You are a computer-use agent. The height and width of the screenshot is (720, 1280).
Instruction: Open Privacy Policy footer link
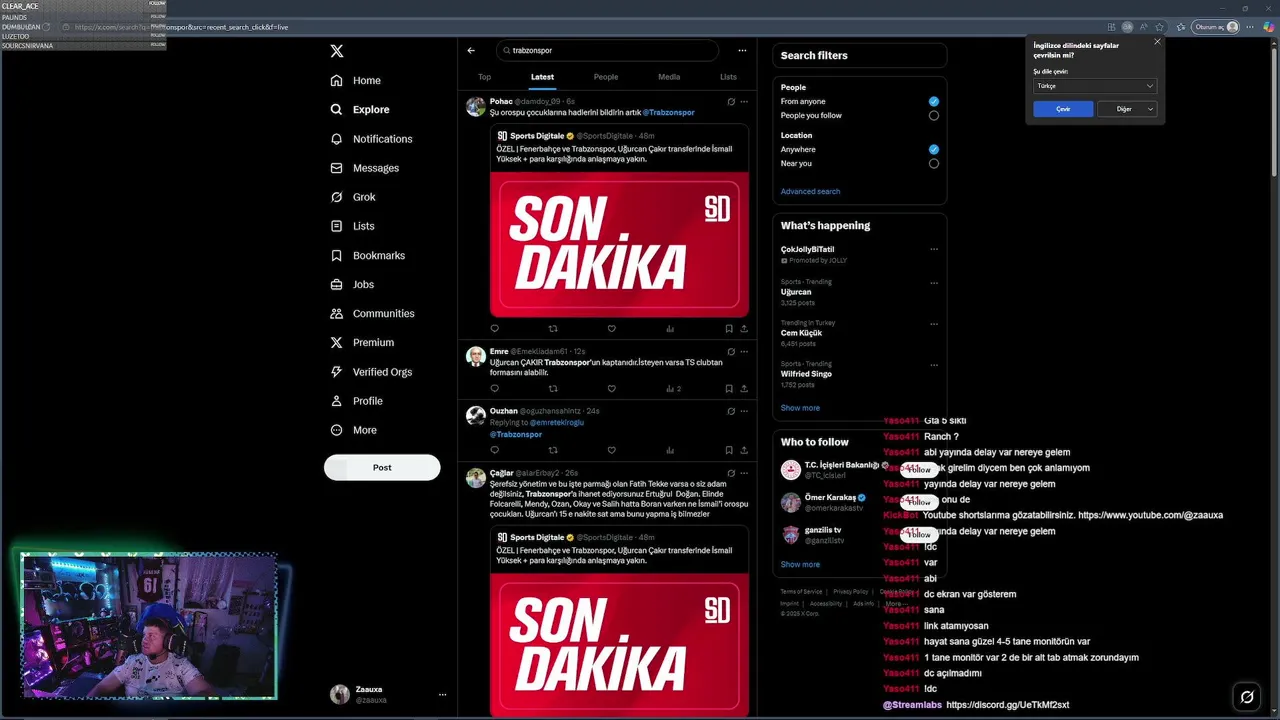(x=850, y=591)
